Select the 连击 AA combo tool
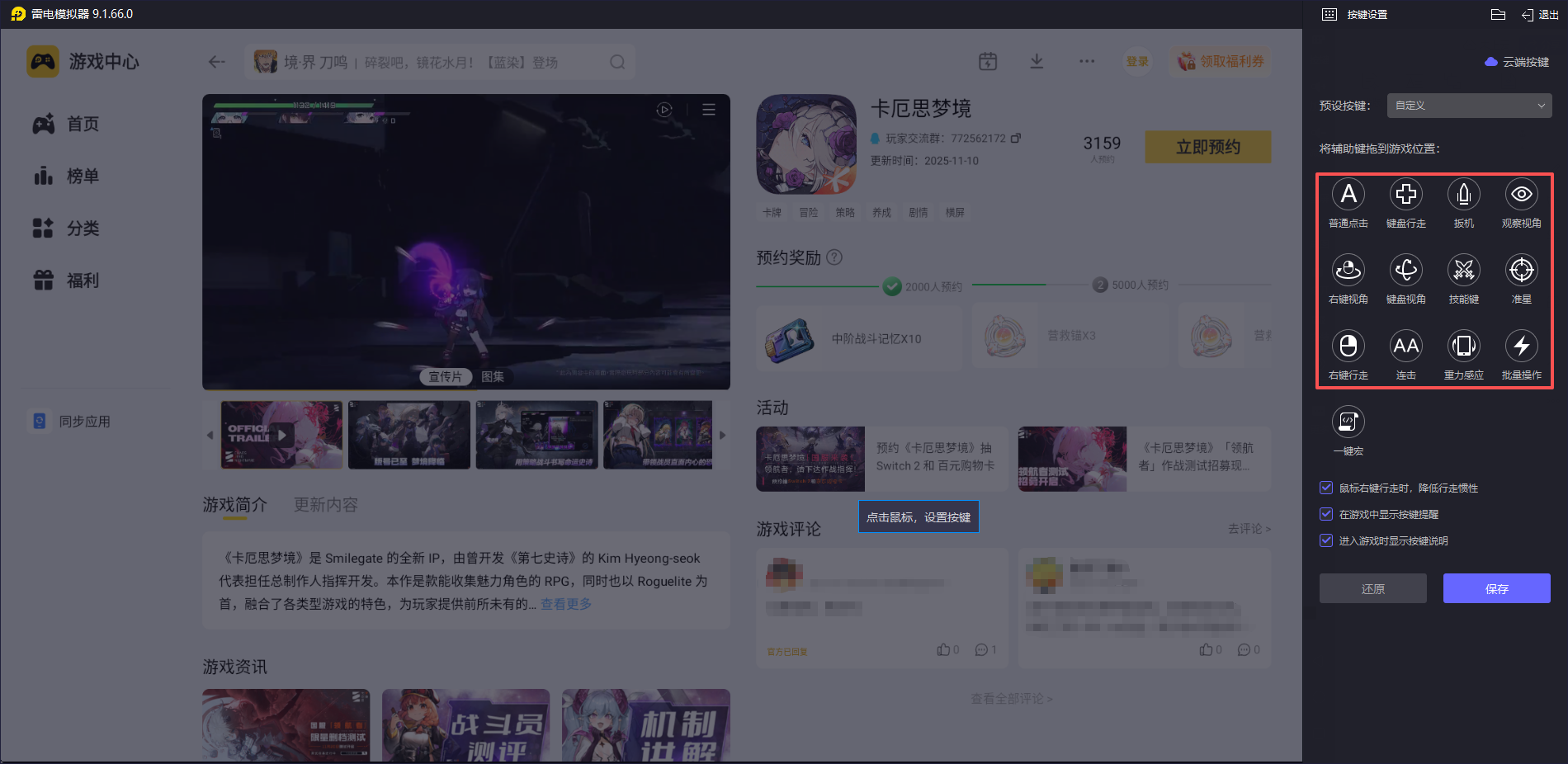This screenshot has height=764, width=1568. 1406,346
